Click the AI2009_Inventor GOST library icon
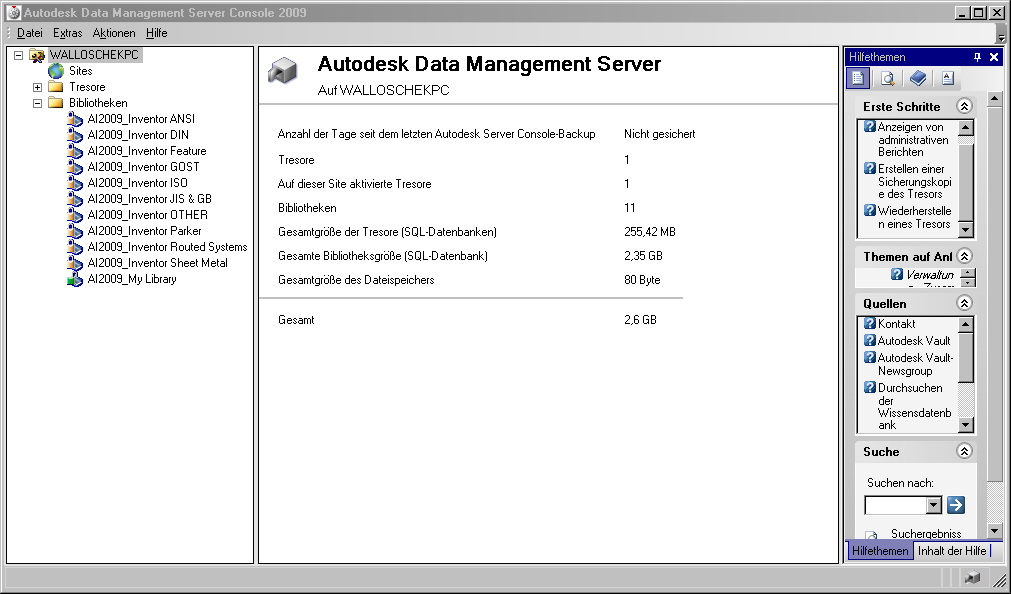Image resolution: width=1011 pixels, height=594 pixels. point(75,167)
